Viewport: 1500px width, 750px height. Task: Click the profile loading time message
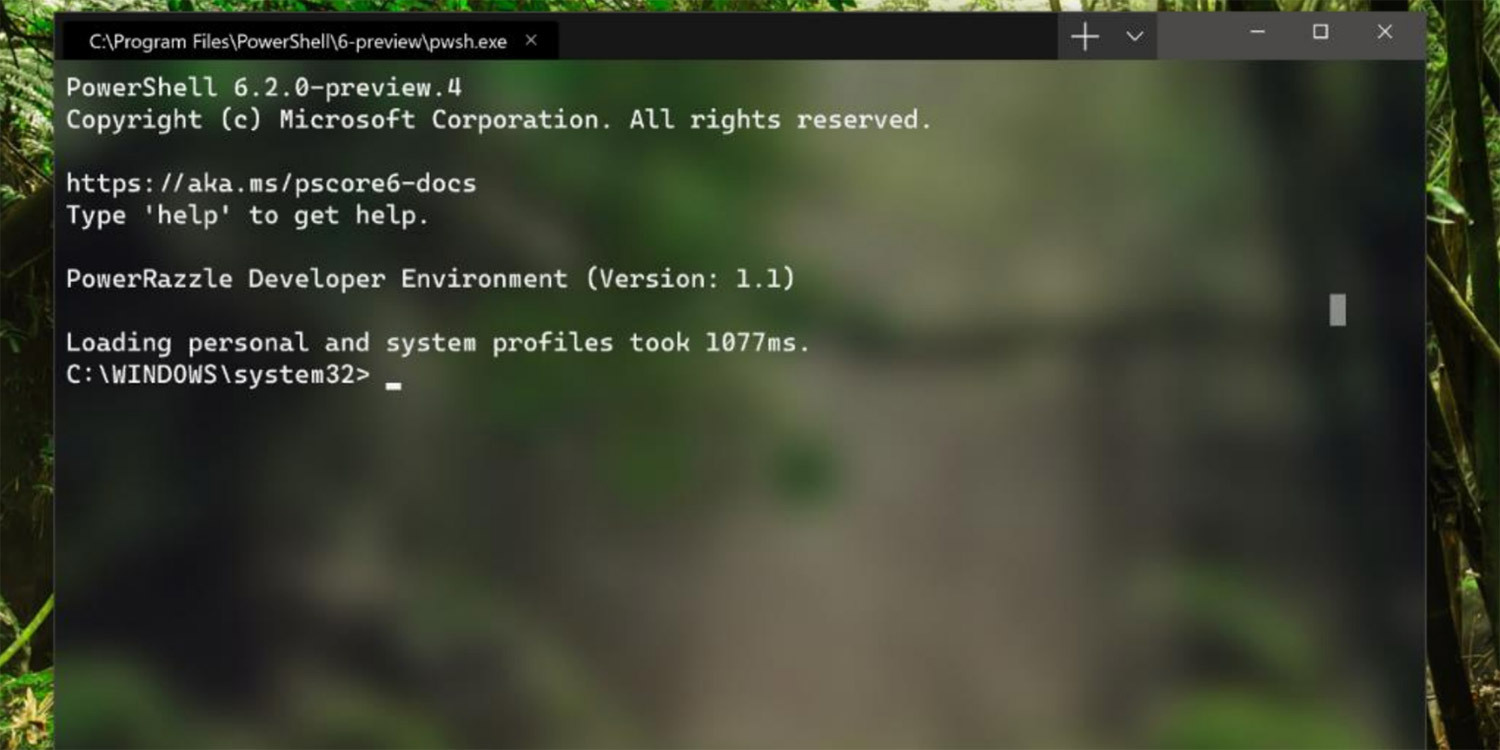[x=437, y=342]
